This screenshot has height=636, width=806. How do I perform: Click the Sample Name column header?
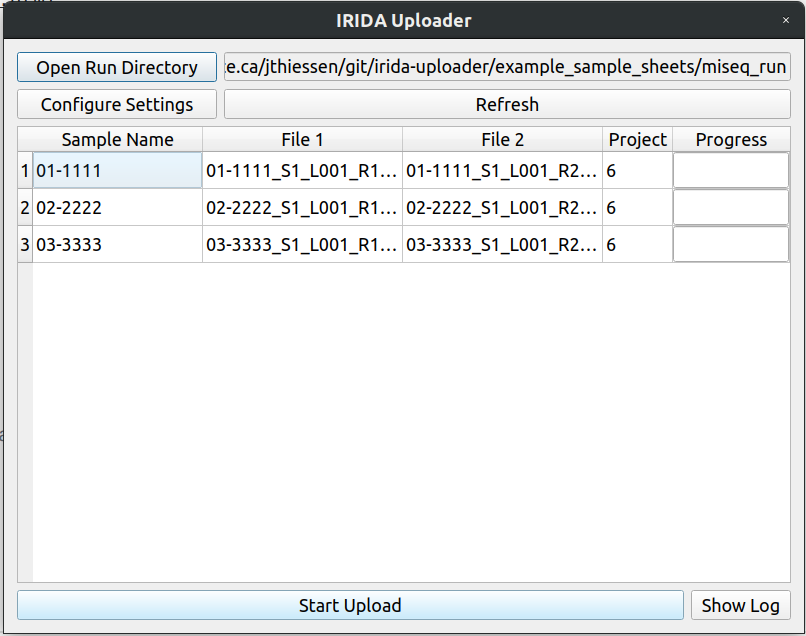pyautogui.click(x=118, y=139)
